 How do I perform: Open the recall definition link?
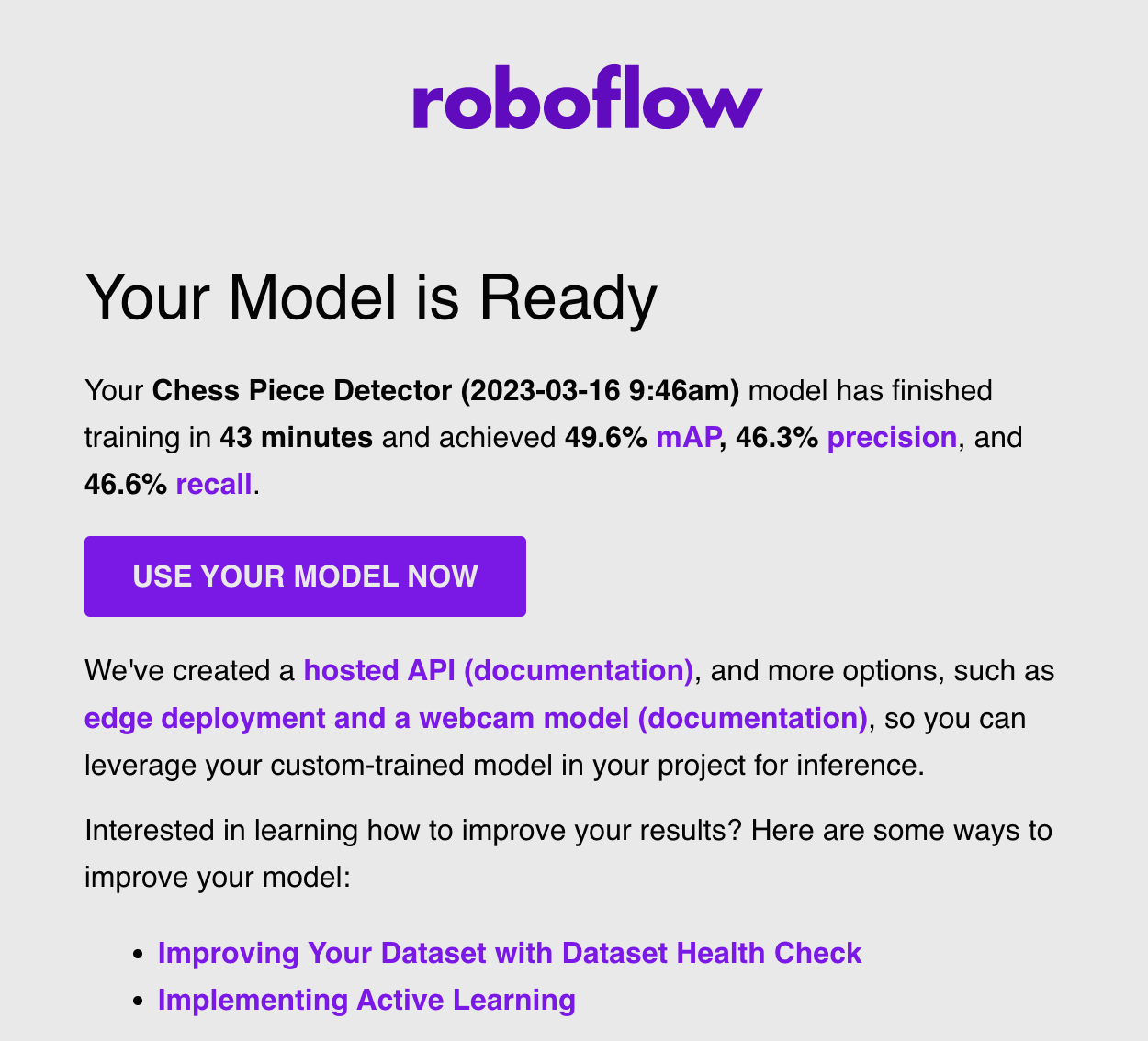(x=214, y=483)
